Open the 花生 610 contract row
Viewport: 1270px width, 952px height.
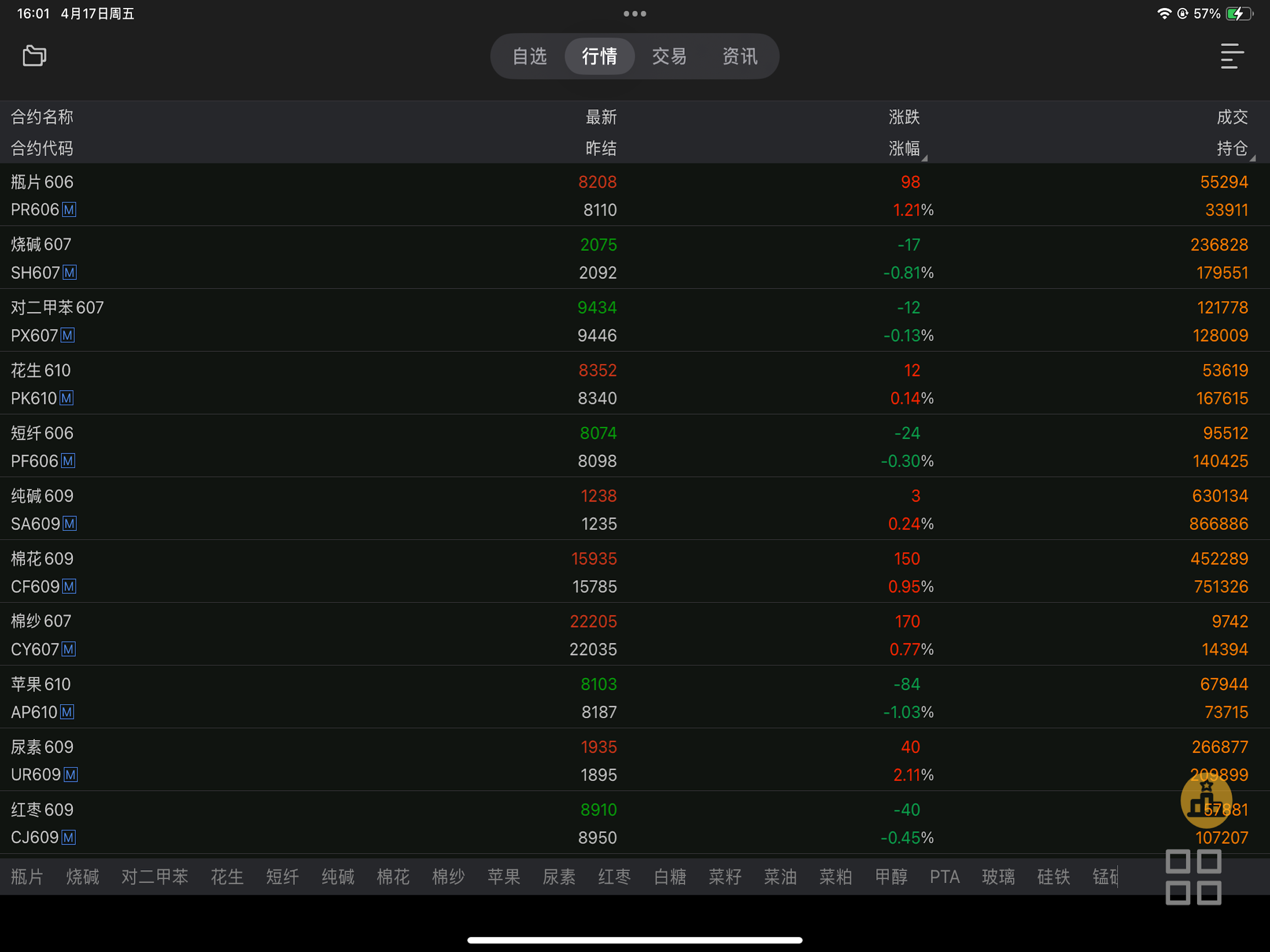[635, 383]
